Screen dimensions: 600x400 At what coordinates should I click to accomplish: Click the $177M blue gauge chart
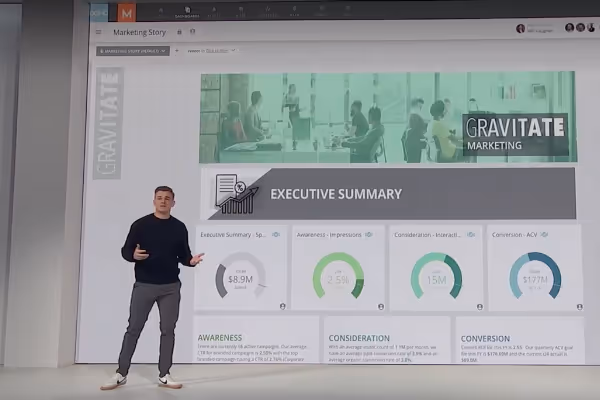click(x=535, y=275)
